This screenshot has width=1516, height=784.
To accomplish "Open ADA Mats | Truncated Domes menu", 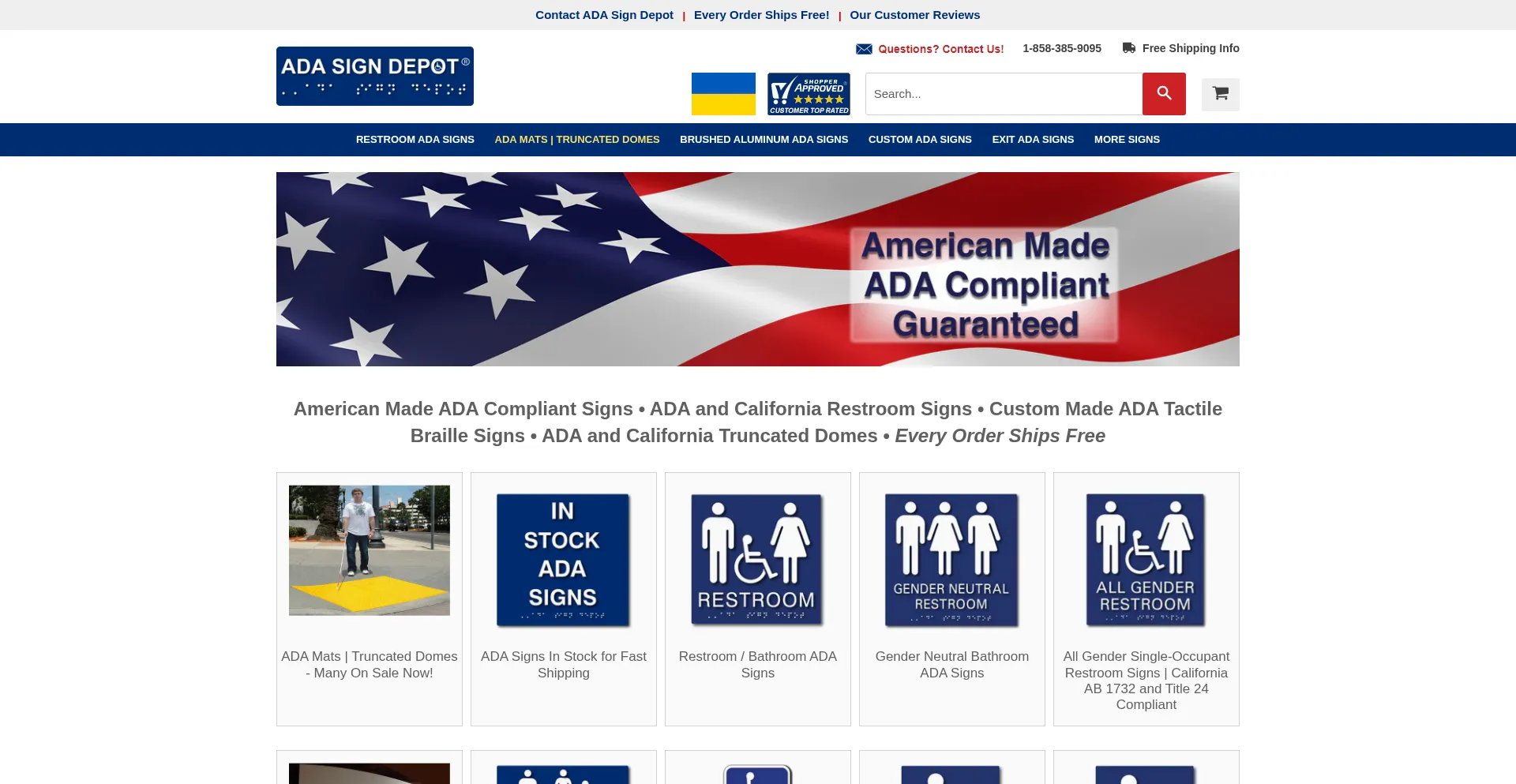I will (577, 140).
